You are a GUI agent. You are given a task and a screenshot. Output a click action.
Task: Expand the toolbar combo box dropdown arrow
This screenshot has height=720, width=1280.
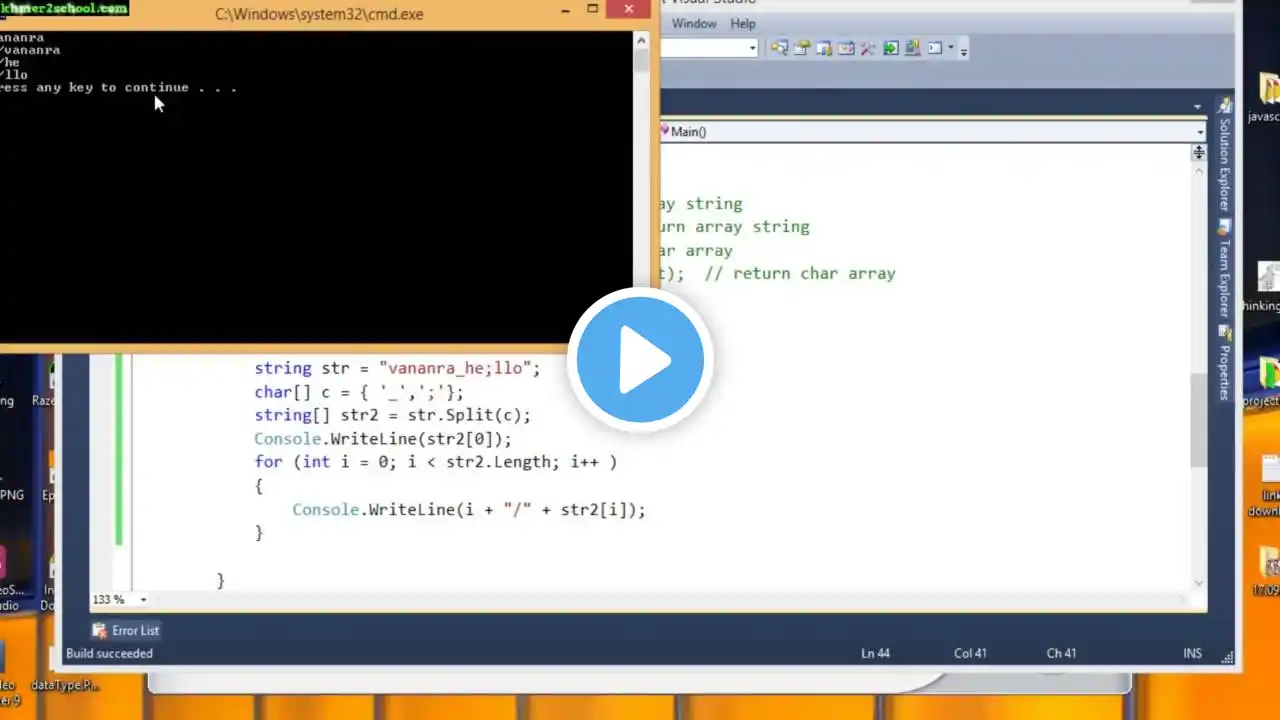click(x=753, y=48)
